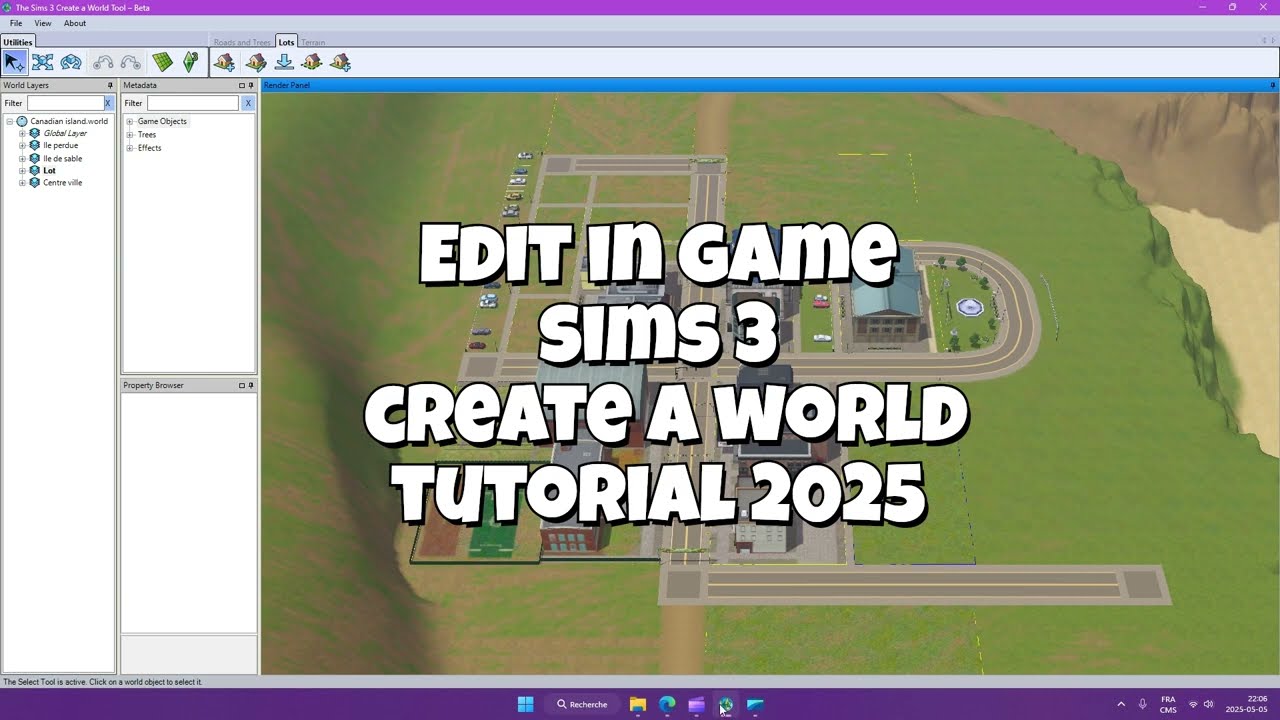Click the greyed Redo arrow icon
1280x720 pixels.
click(131, 62)
